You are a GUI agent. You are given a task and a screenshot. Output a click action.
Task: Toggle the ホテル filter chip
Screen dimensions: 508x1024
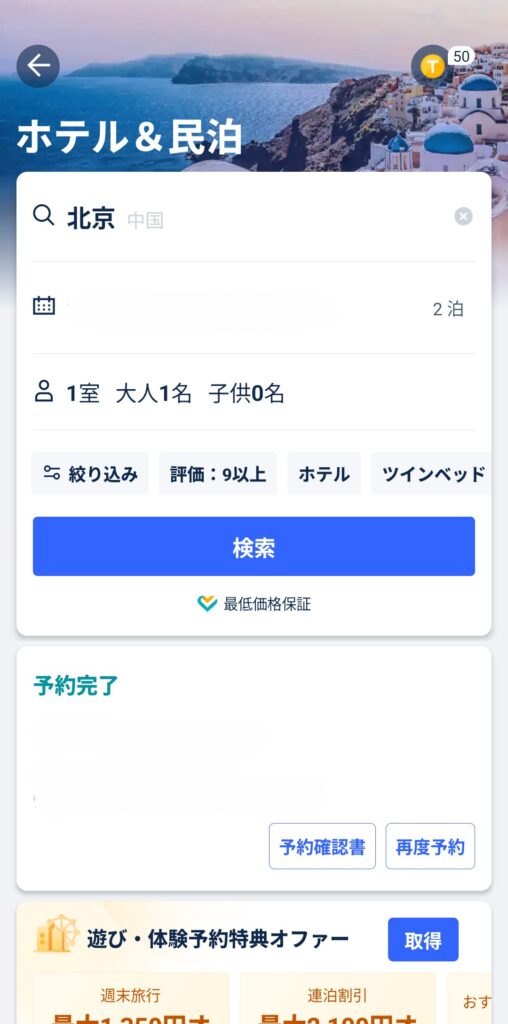pos(324,473)
